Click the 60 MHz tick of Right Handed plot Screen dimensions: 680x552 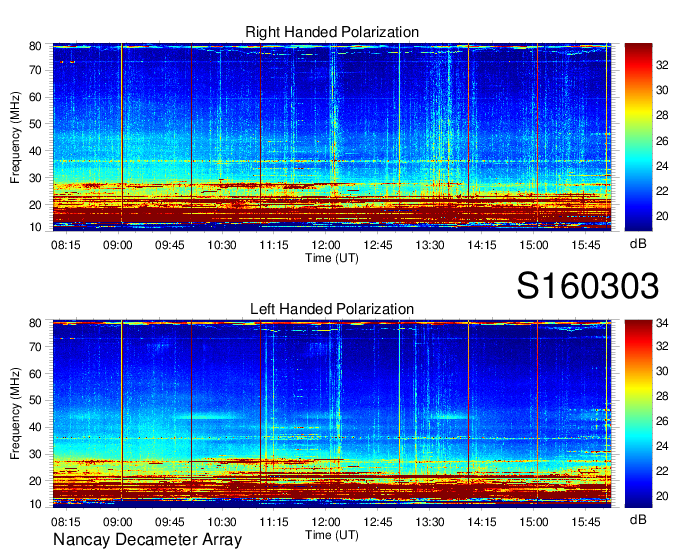[35, 97]
